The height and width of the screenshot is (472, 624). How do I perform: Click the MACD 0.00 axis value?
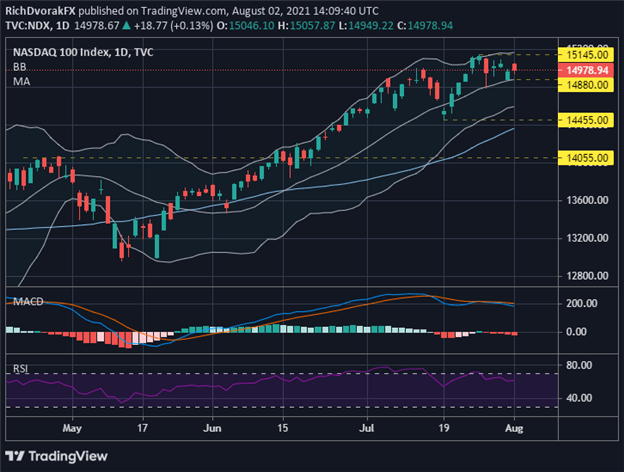(x=576, y=332)
